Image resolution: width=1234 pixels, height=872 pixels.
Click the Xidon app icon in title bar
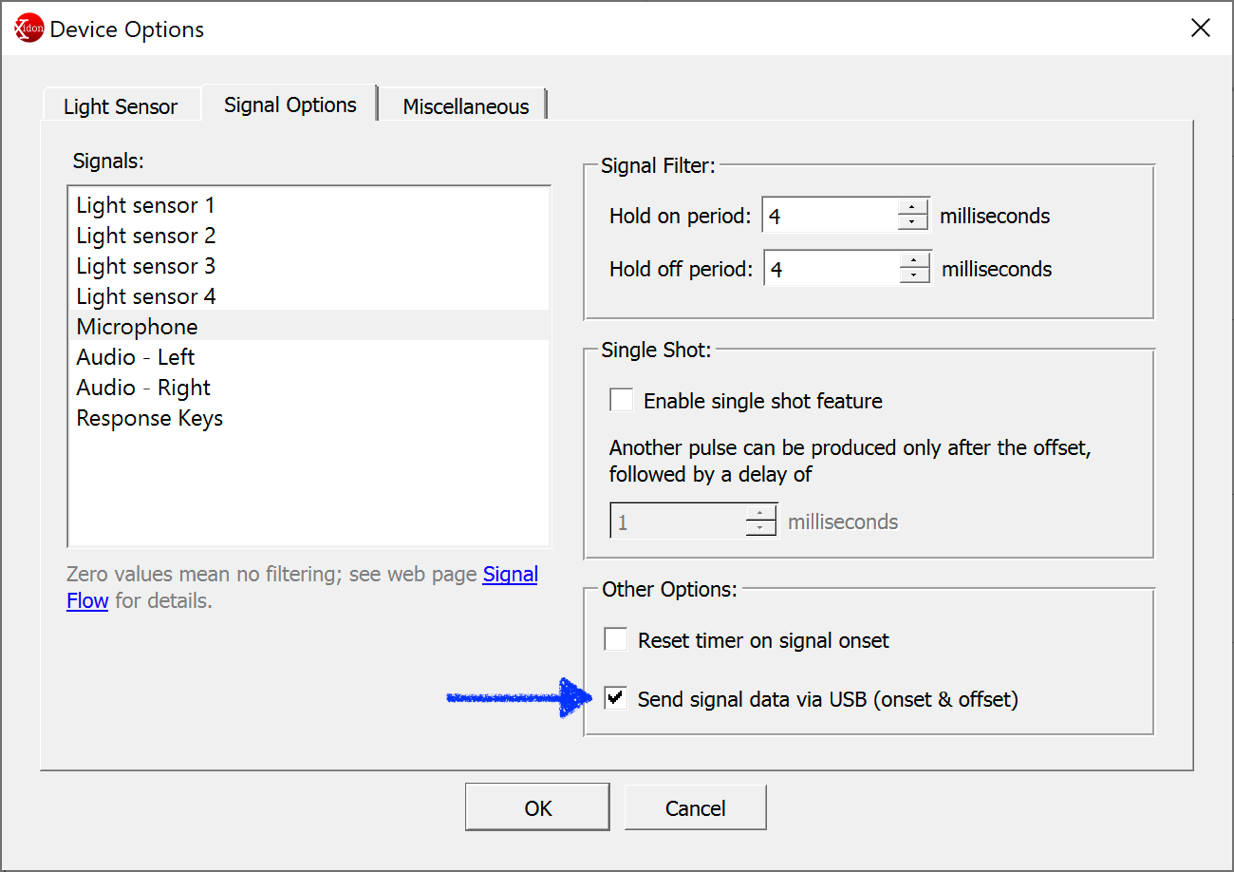(29, 29)
